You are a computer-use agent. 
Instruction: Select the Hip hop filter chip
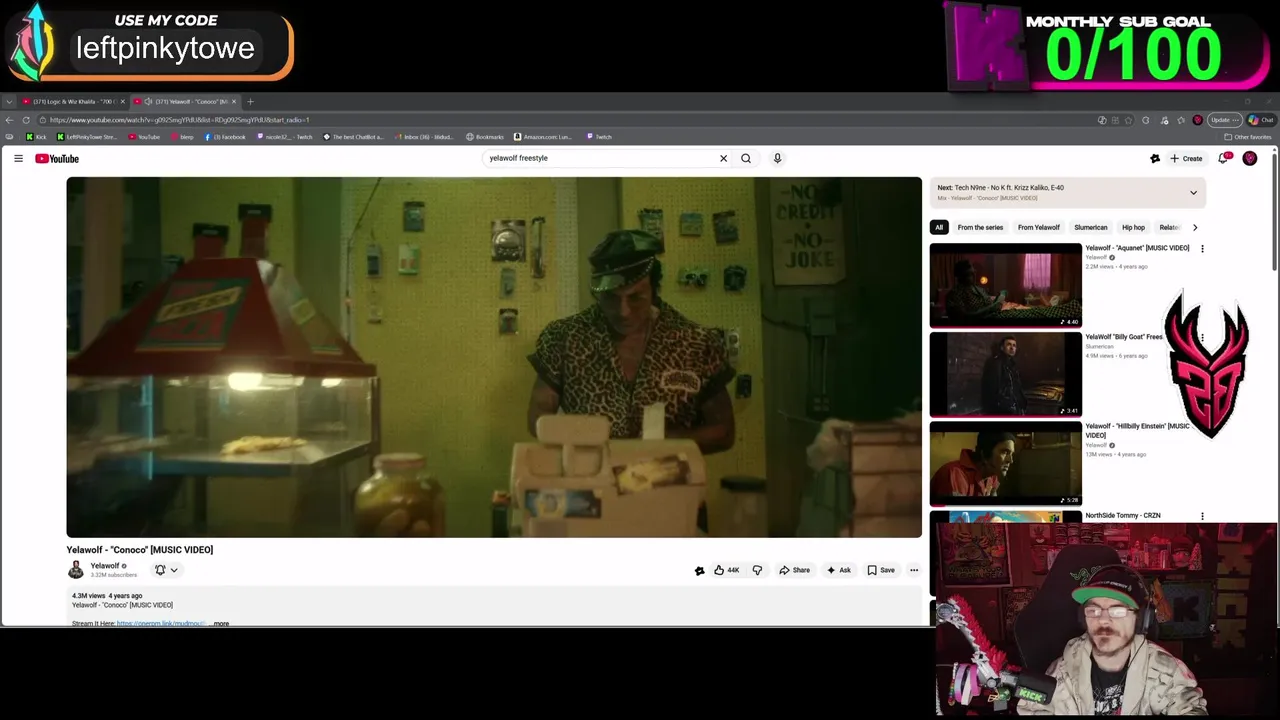coord(1133,227)
